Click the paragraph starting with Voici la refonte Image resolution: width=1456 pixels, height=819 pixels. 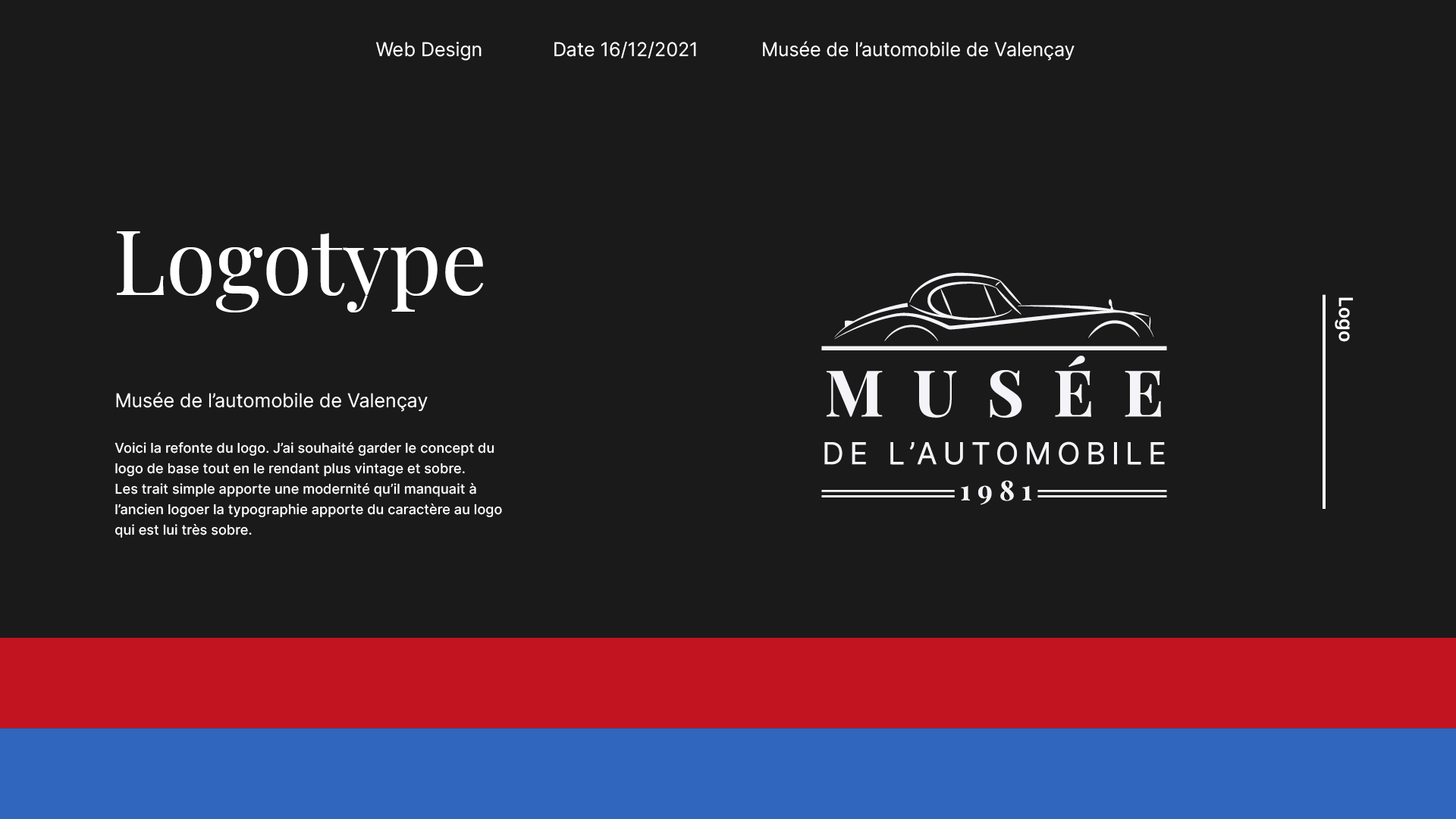pos(304,458)
